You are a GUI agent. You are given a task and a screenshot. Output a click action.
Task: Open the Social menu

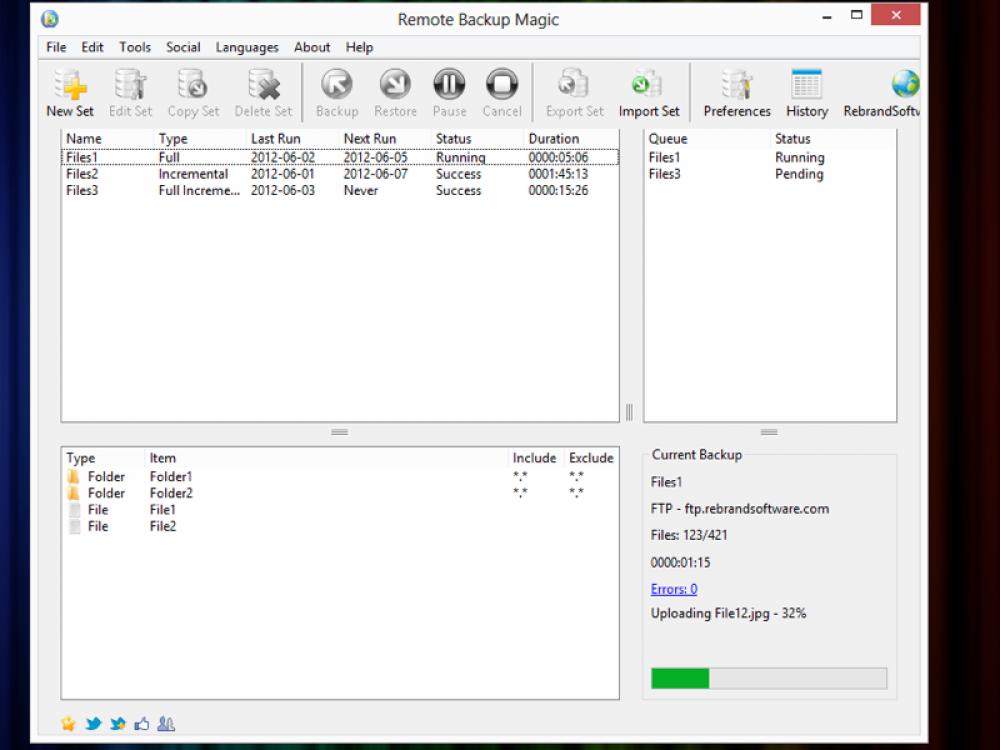[183, 47]
